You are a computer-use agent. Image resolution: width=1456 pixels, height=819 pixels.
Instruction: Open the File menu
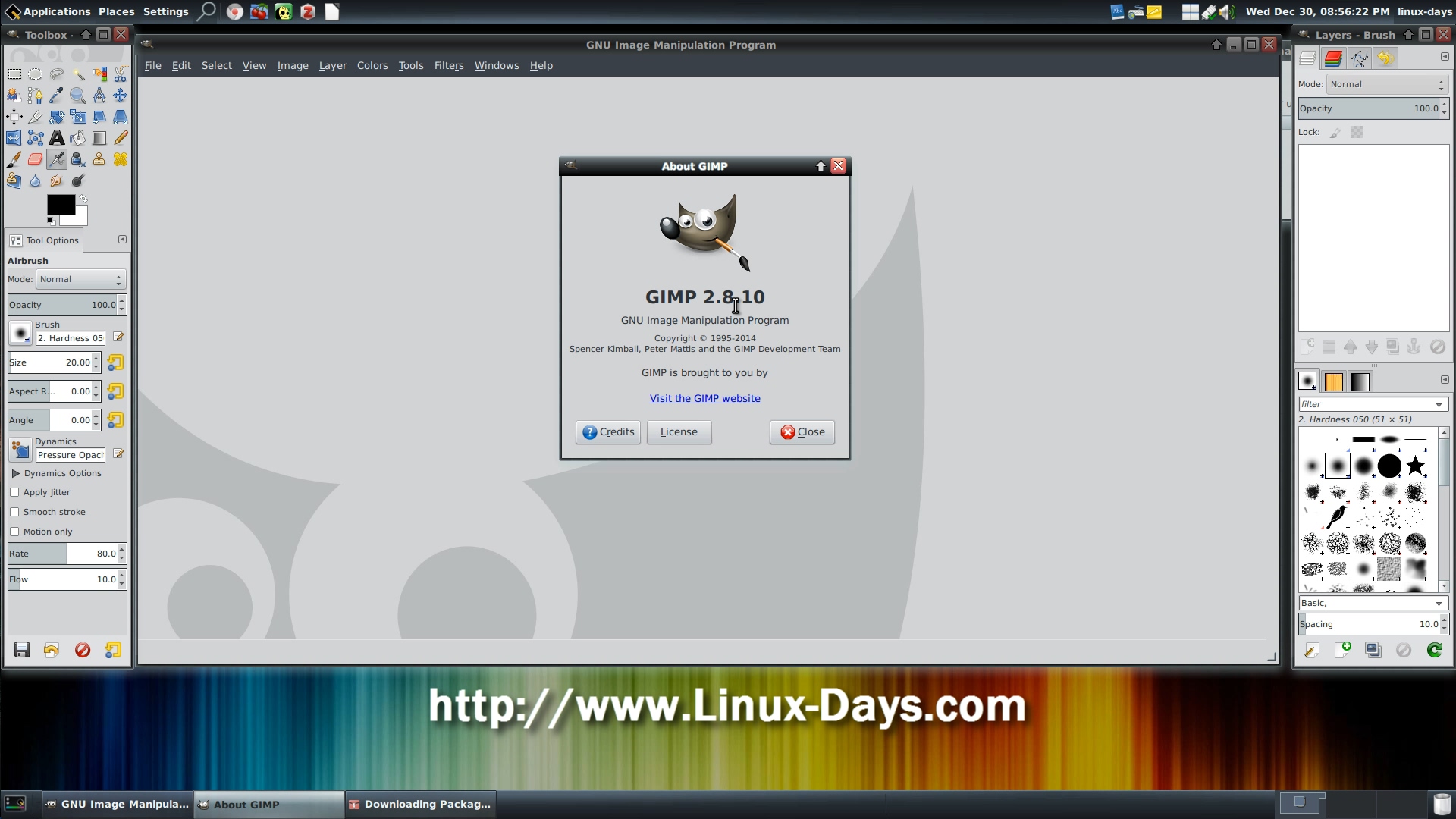152,66
